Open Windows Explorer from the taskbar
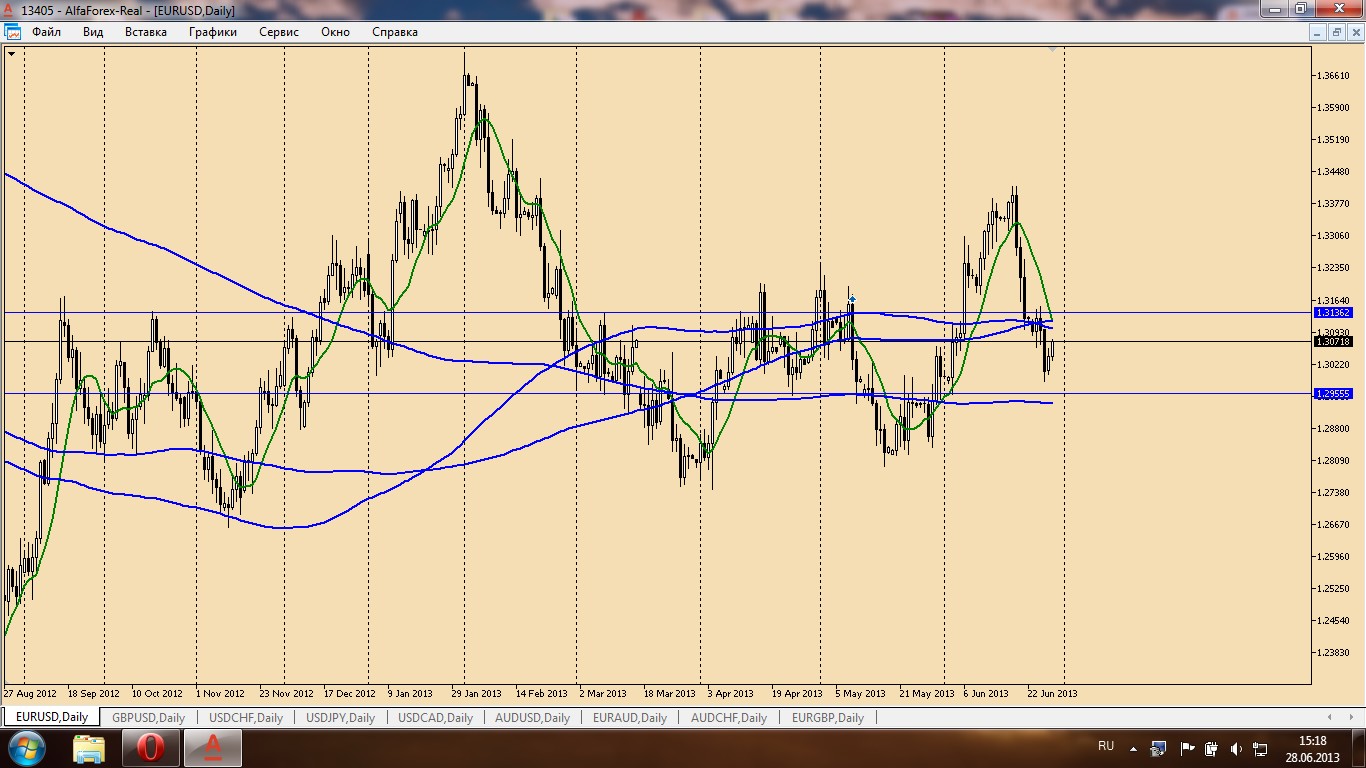 click(x=89, y=748)
